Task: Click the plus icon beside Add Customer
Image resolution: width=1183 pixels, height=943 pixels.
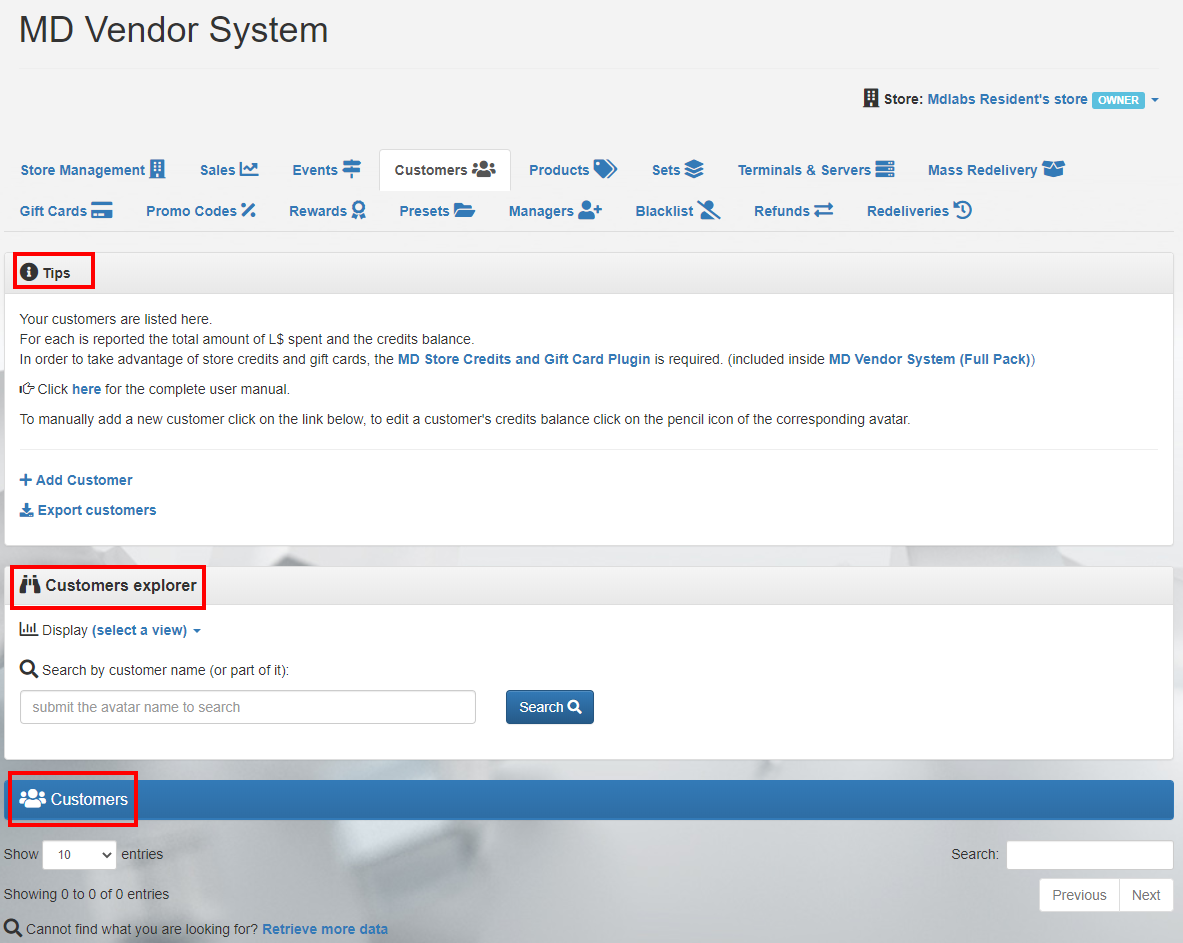Action: pos(26,480)
